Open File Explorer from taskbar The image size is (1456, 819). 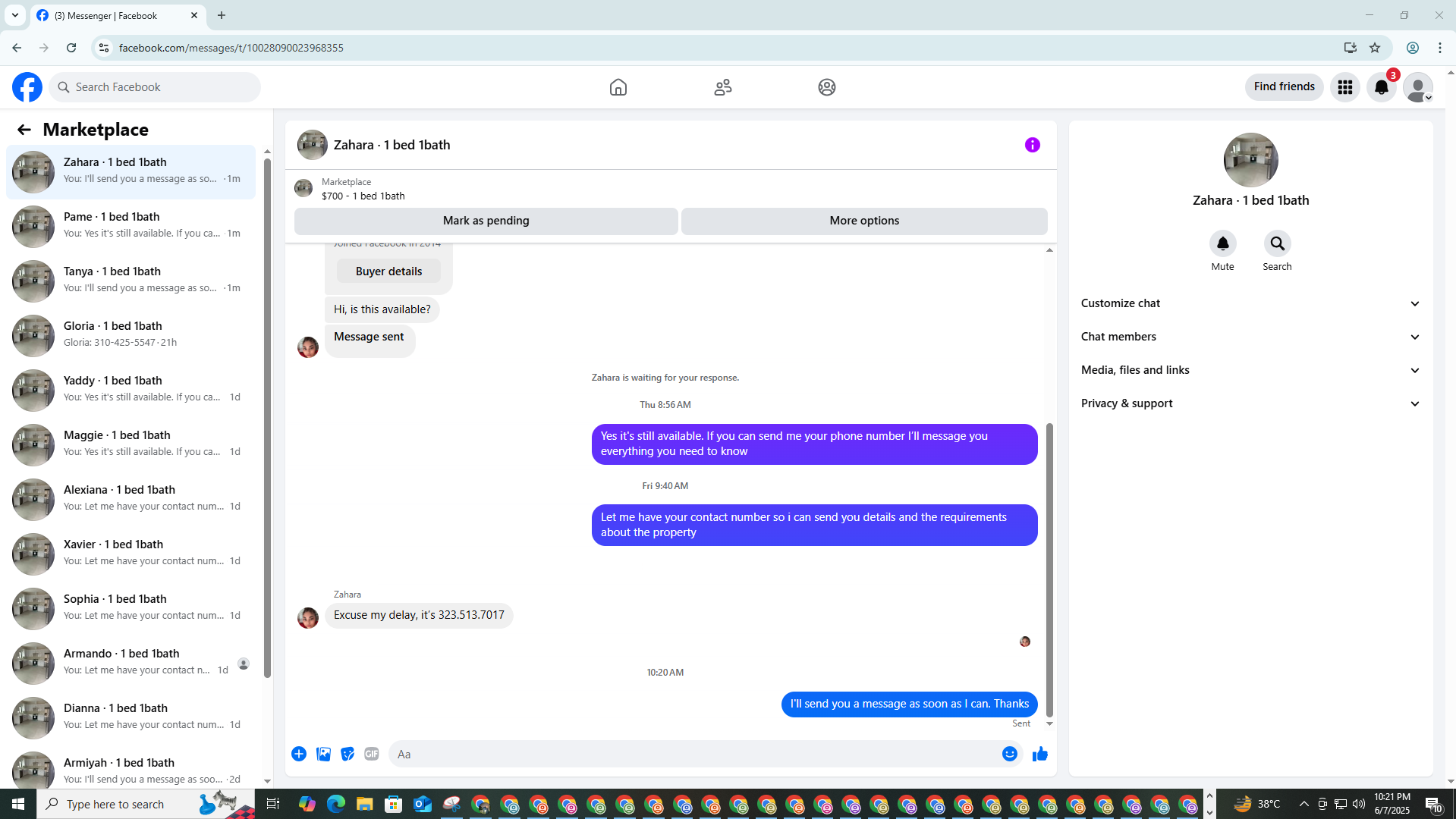[365, 804]
